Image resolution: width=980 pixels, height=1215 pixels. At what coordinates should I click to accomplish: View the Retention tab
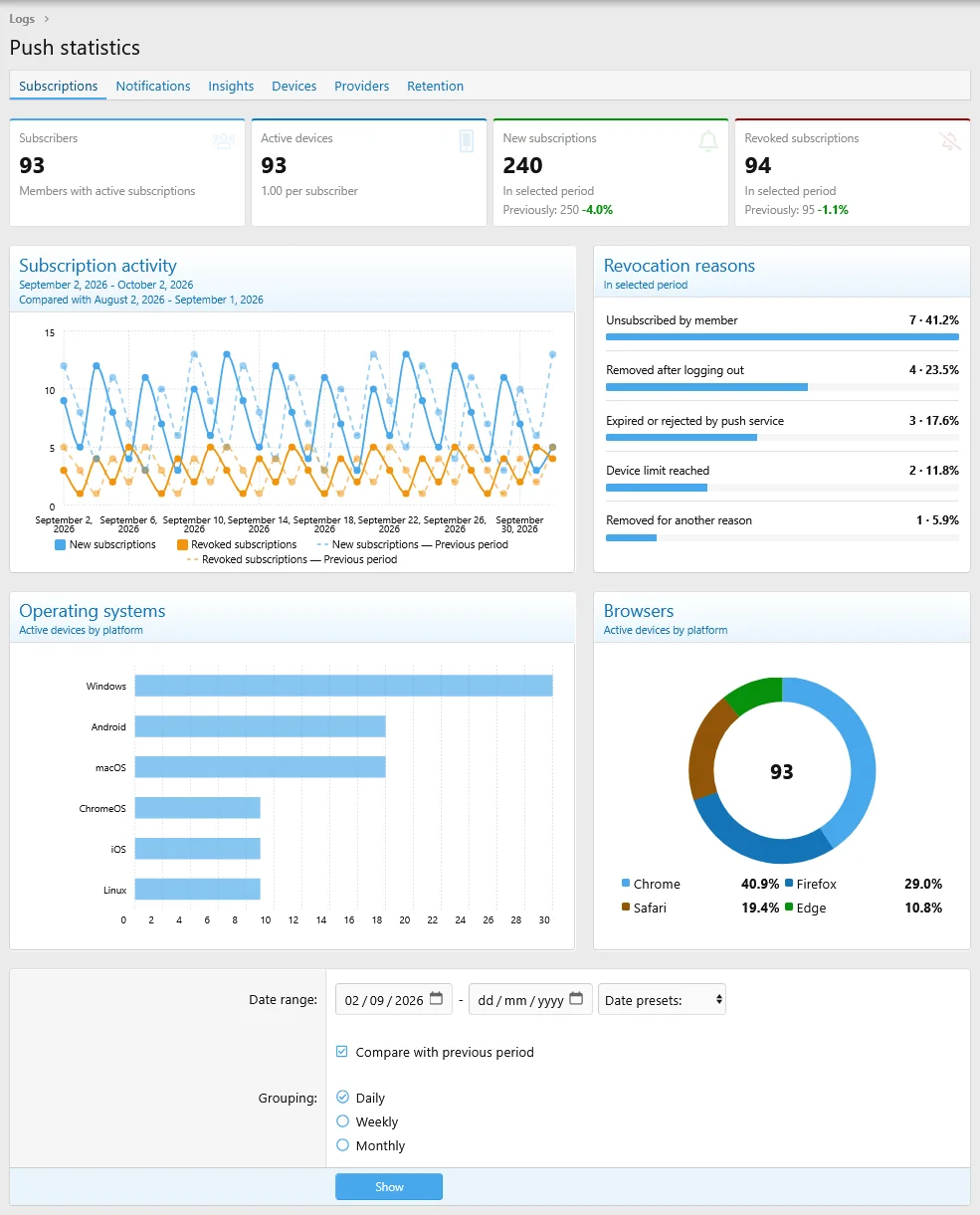pyautogui.click(x=436, y=87)
